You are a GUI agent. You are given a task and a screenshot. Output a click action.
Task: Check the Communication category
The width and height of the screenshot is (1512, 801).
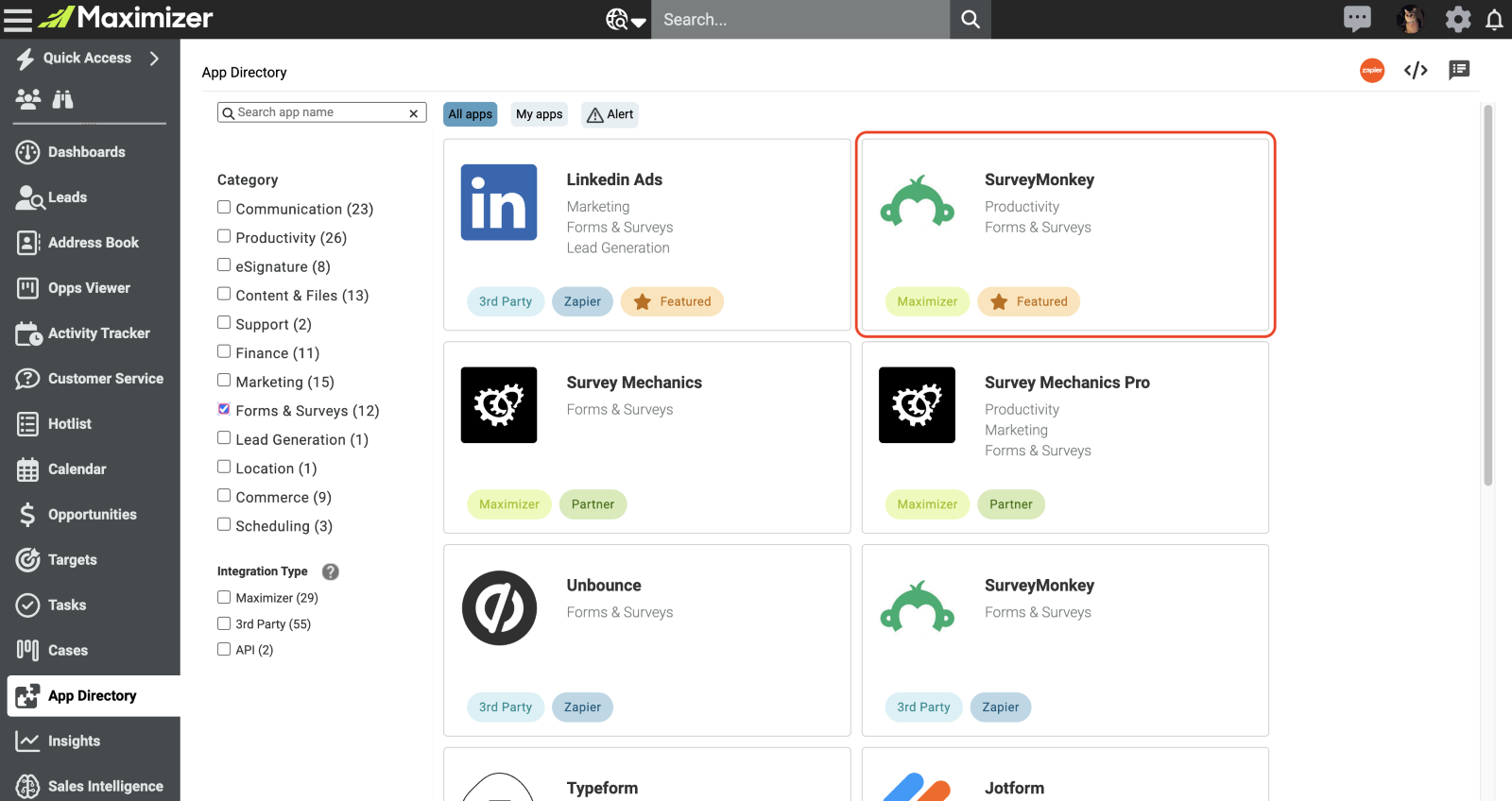(224, 208)
